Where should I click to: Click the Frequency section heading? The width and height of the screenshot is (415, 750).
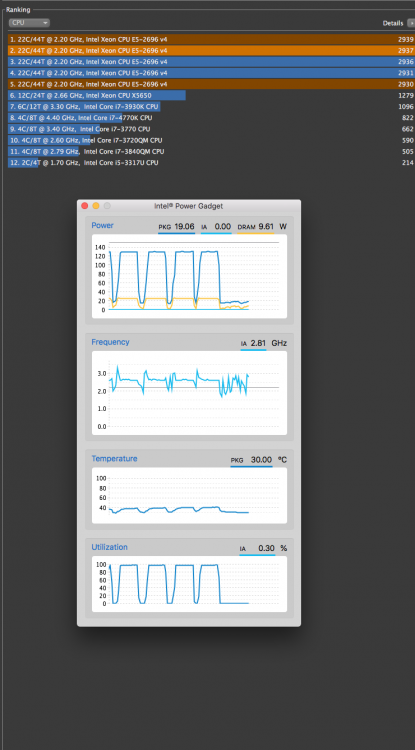click(x=110, y=342)
